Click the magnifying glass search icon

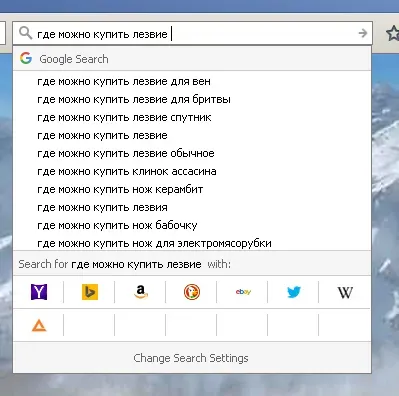point(25,33)
